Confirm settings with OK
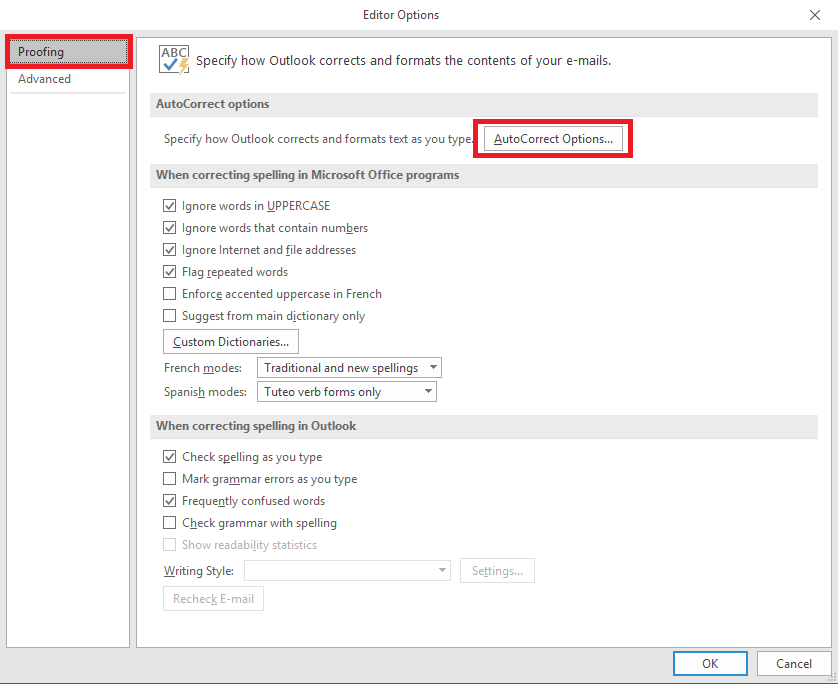 pos(710,663)
